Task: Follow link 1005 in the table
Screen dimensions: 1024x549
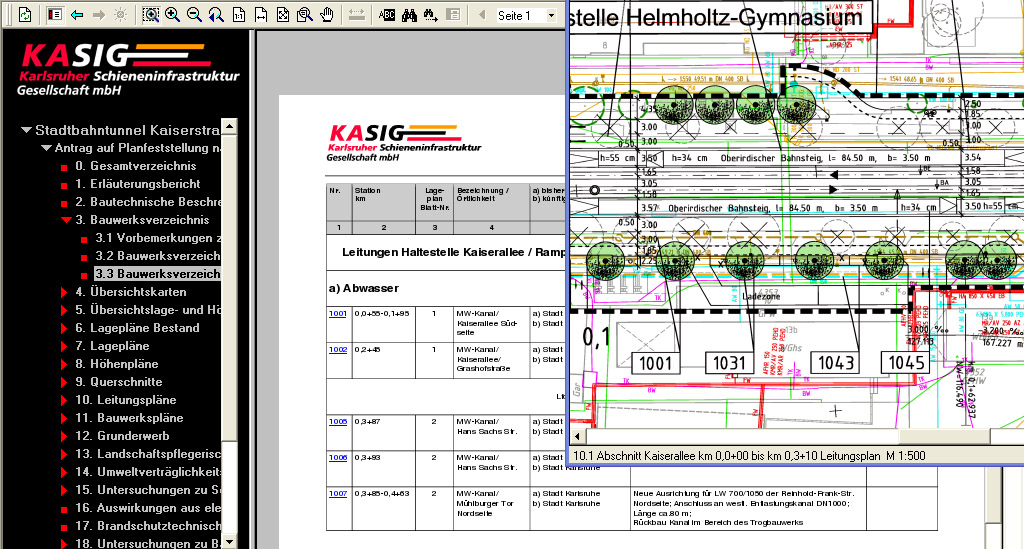Action: [338, 421]
